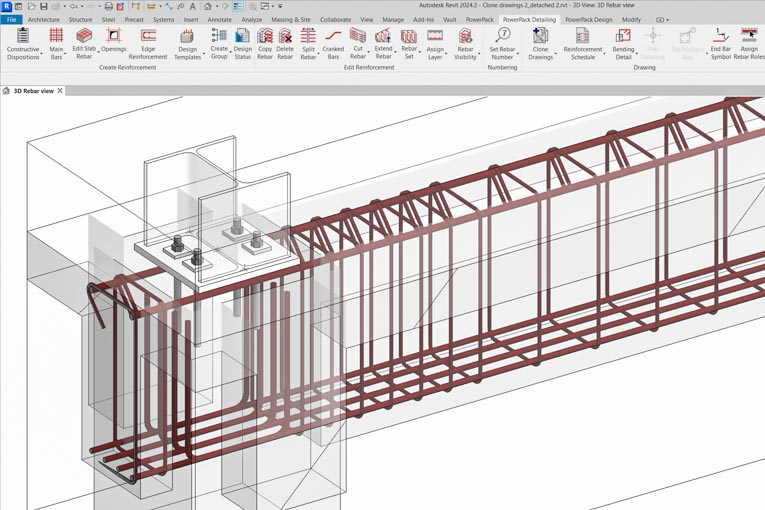Screen dimensions: 765x510
Task: Open the Assign Layer dropdown arrow
Action: pyautogui.click(x=446, y=53)
